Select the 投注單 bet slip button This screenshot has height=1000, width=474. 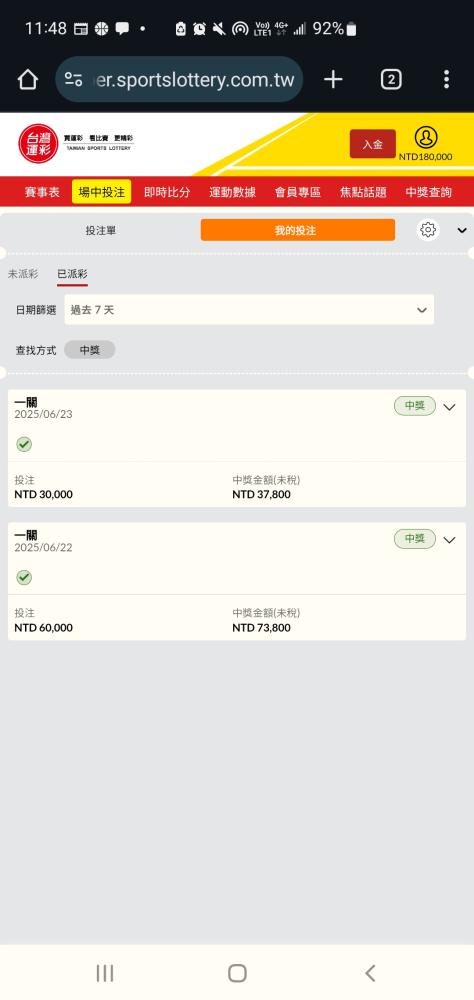101,230
